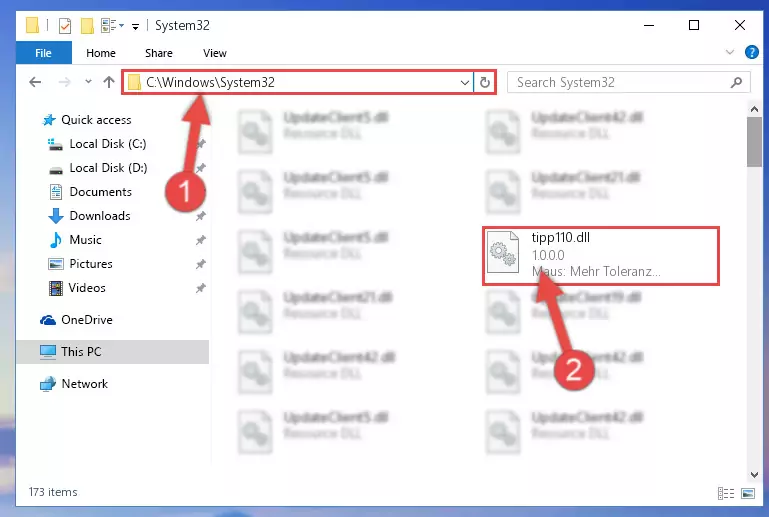Open Local Disk (C:) in sidebar
The height and width of the screenshot is (517, 769).
coord(107,144)
